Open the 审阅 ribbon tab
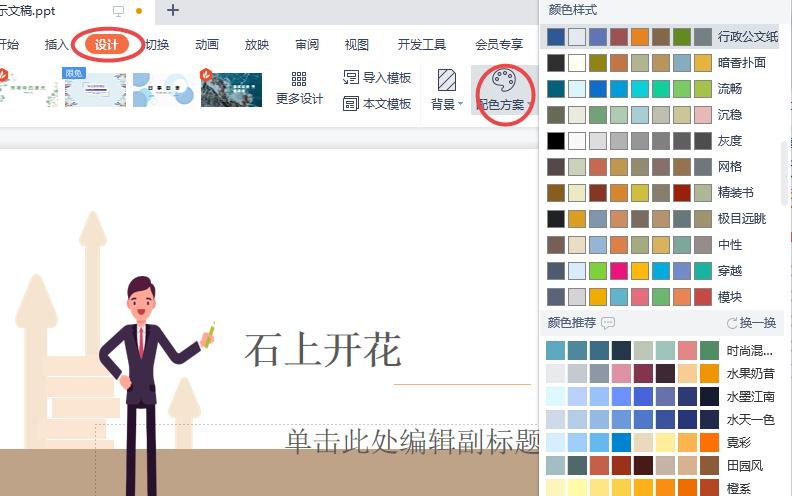The height and width of the screenshot is (496, 792). point(307,44)
